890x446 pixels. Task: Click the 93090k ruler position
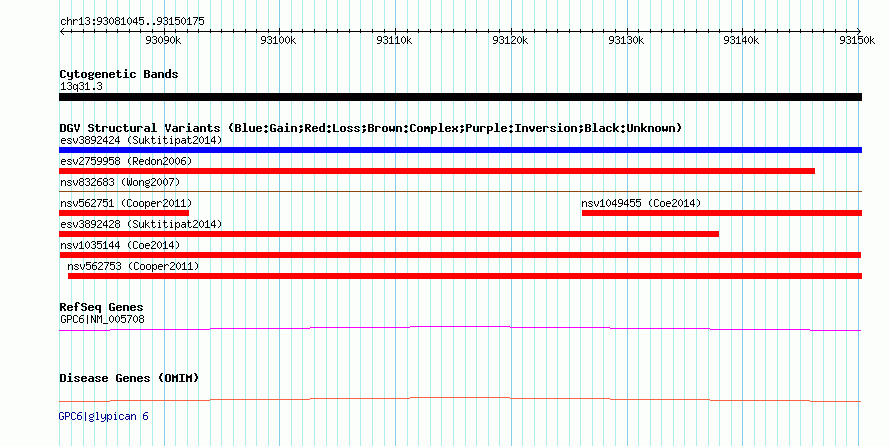coord(163,40)
